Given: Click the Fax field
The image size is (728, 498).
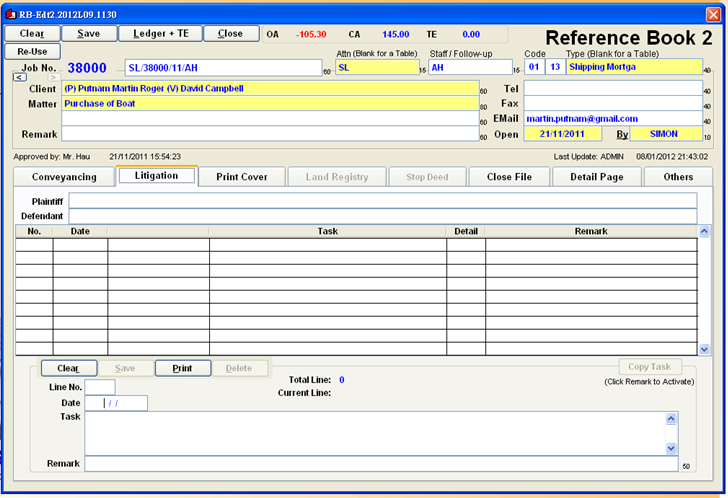Looking at the screenshot, I should (x=613, y=103).
